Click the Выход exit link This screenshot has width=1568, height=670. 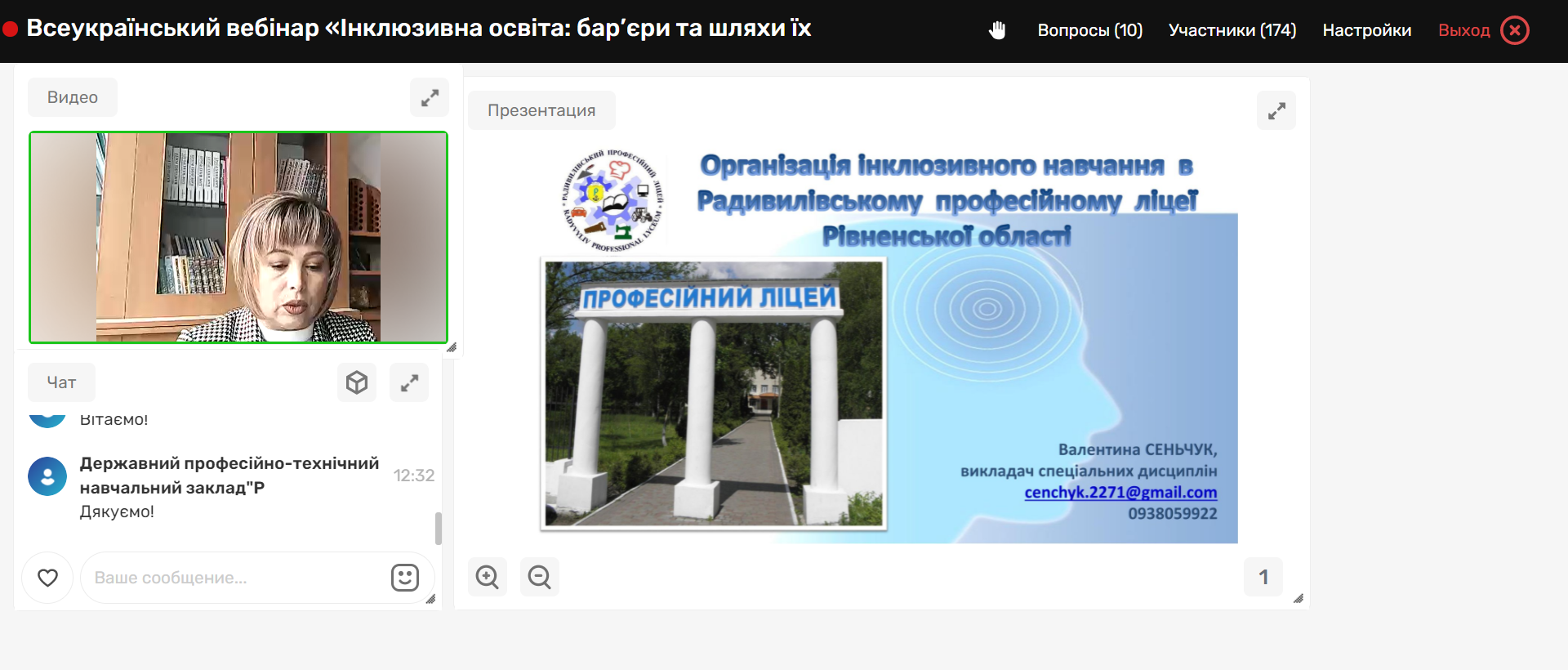coord(1463,30)
